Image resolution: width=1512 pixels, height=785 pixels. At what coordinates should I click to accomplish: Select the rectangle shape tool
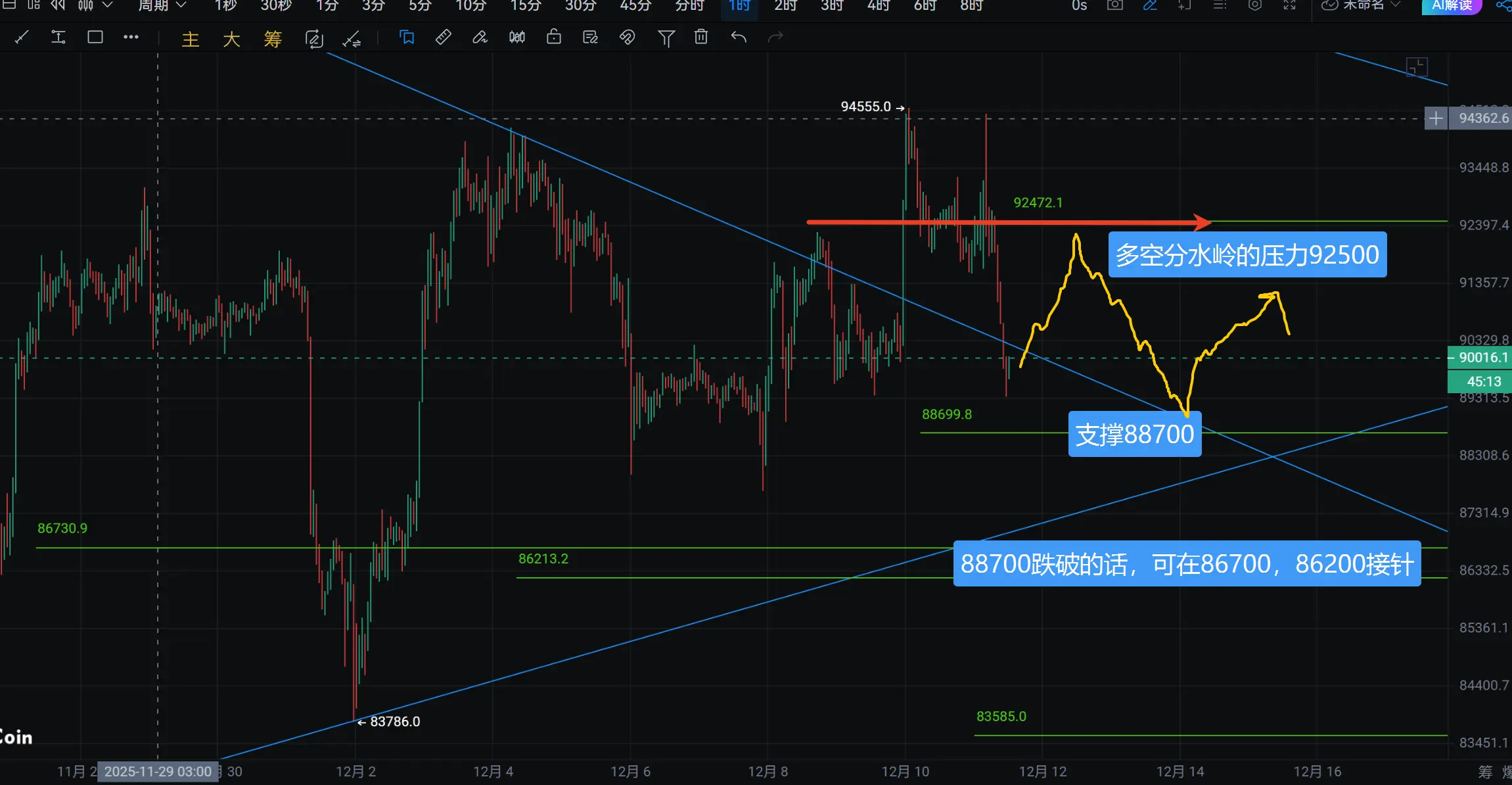(x=95, y=37)
